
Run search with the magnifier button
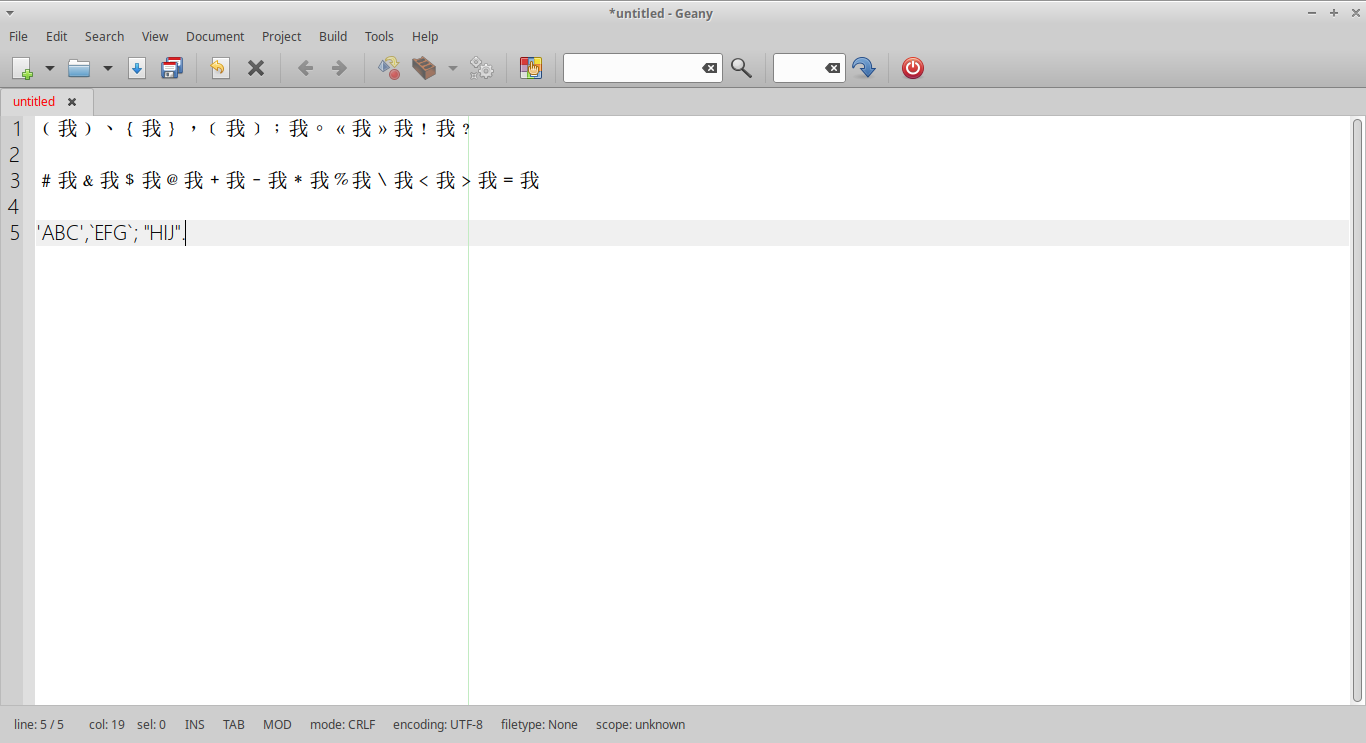click(741, 68)
